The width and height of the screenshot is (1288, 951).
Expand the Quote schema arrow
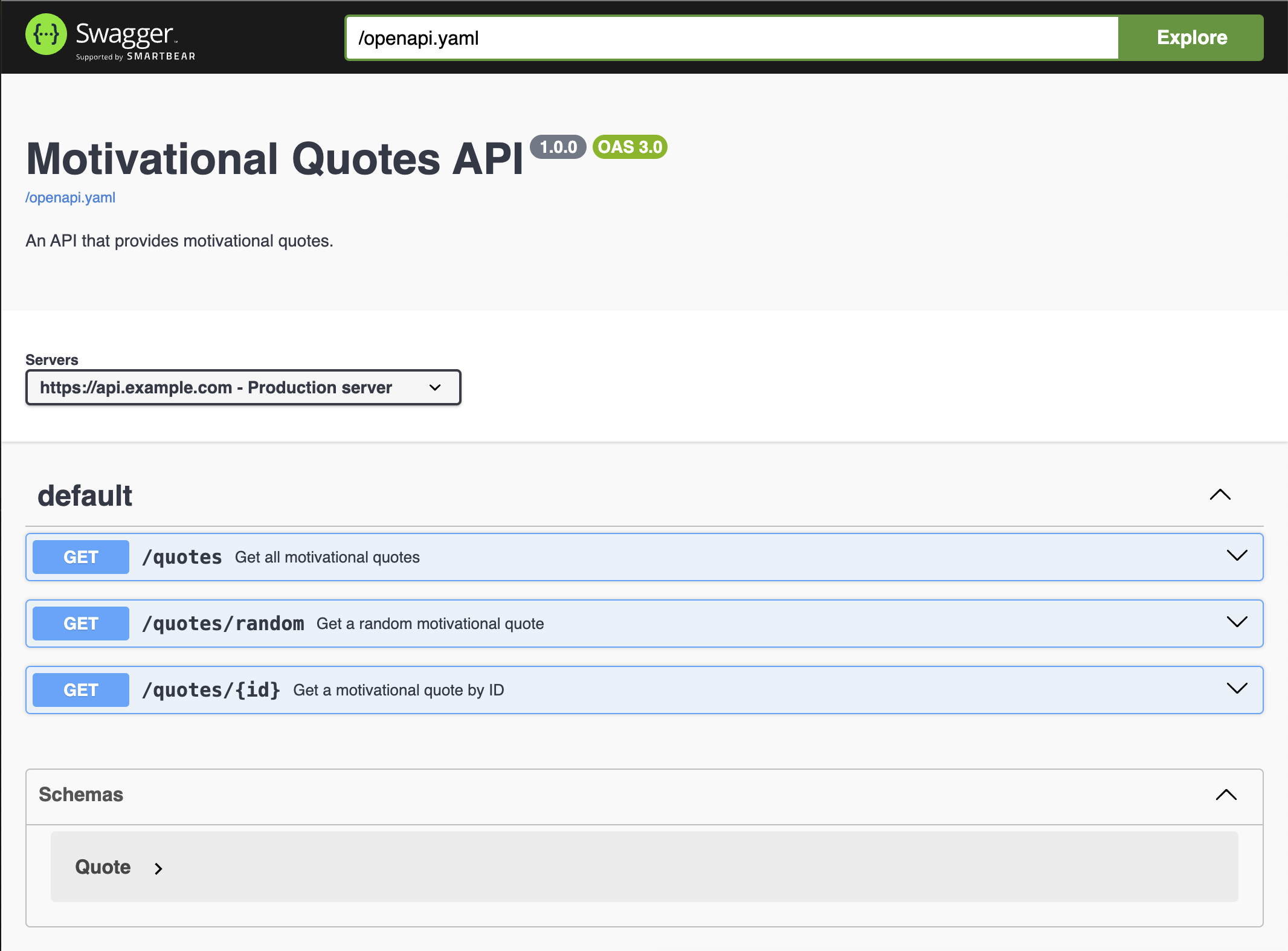pos(158,869)
